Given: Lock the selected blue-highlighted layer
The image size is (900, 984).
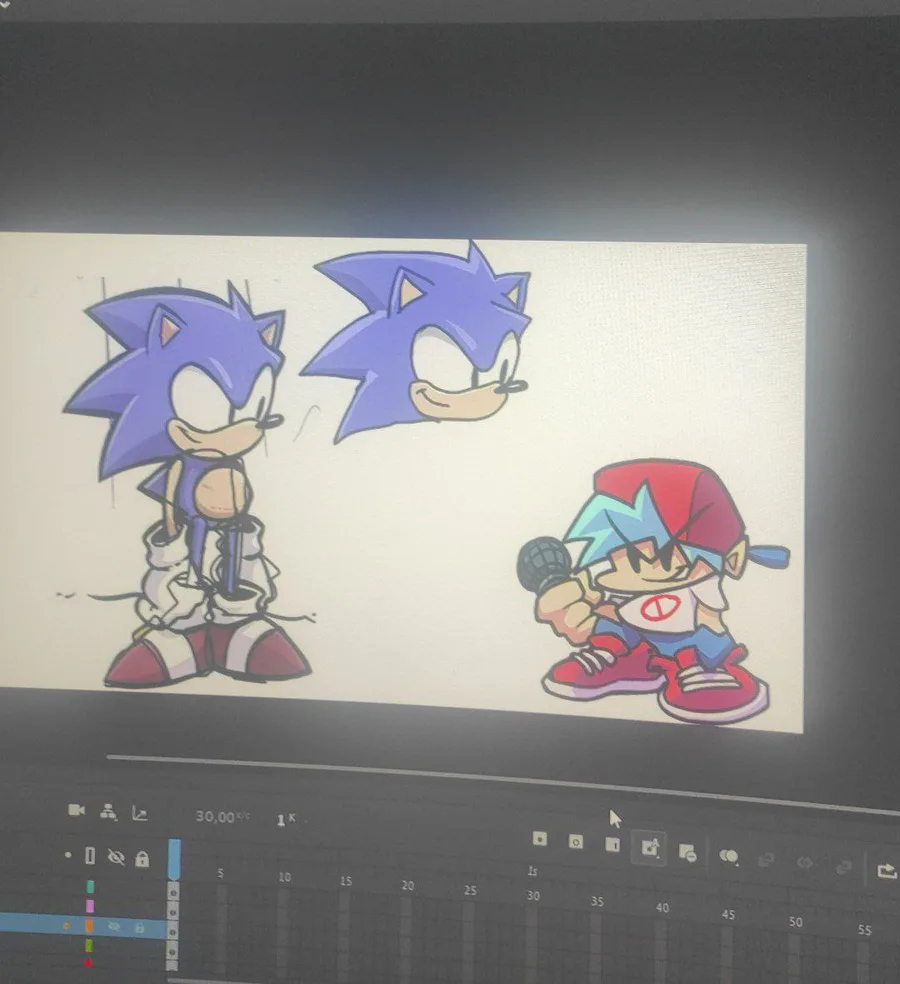Looking at the screenshot, I should pyautogui.click(x=139, y=927).
